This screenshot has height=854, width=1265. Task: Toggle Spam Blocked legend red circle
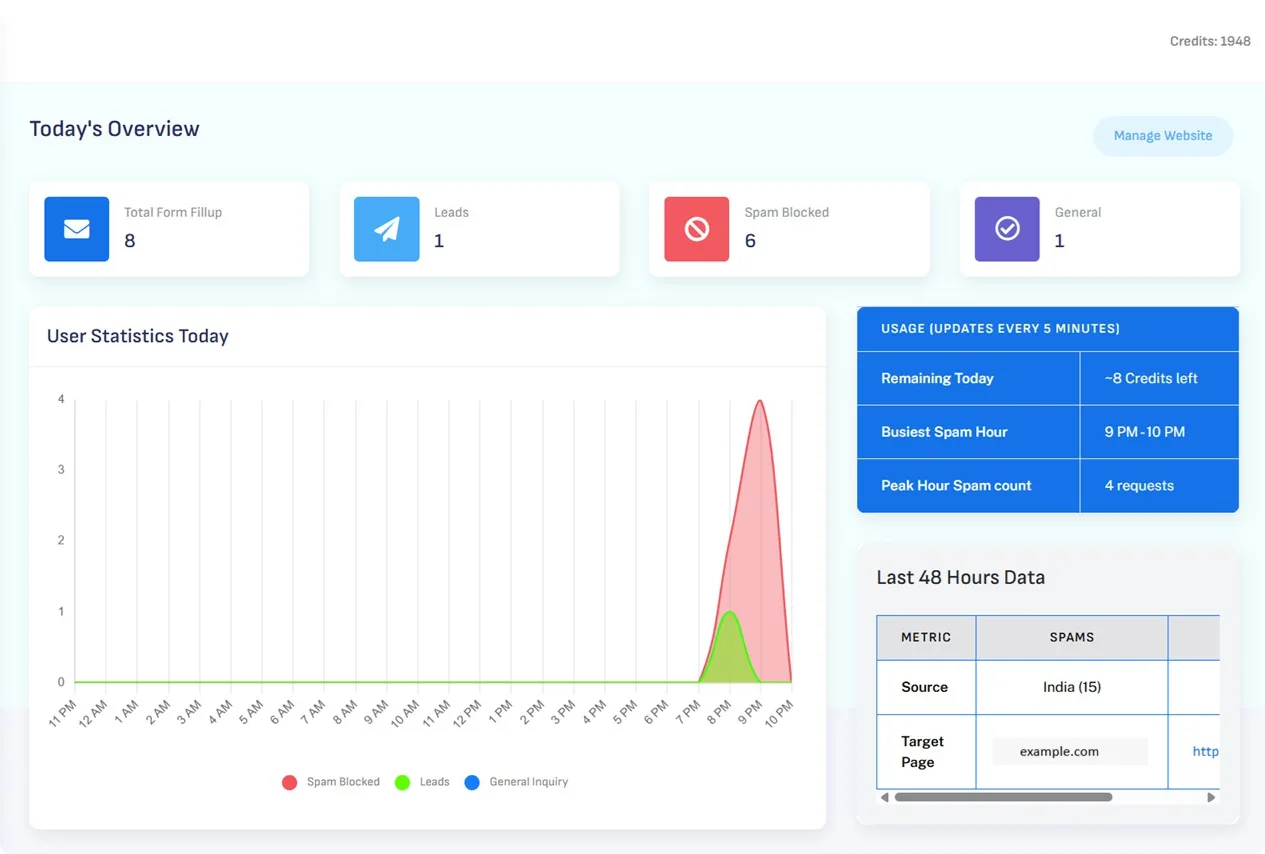(289, 782)
